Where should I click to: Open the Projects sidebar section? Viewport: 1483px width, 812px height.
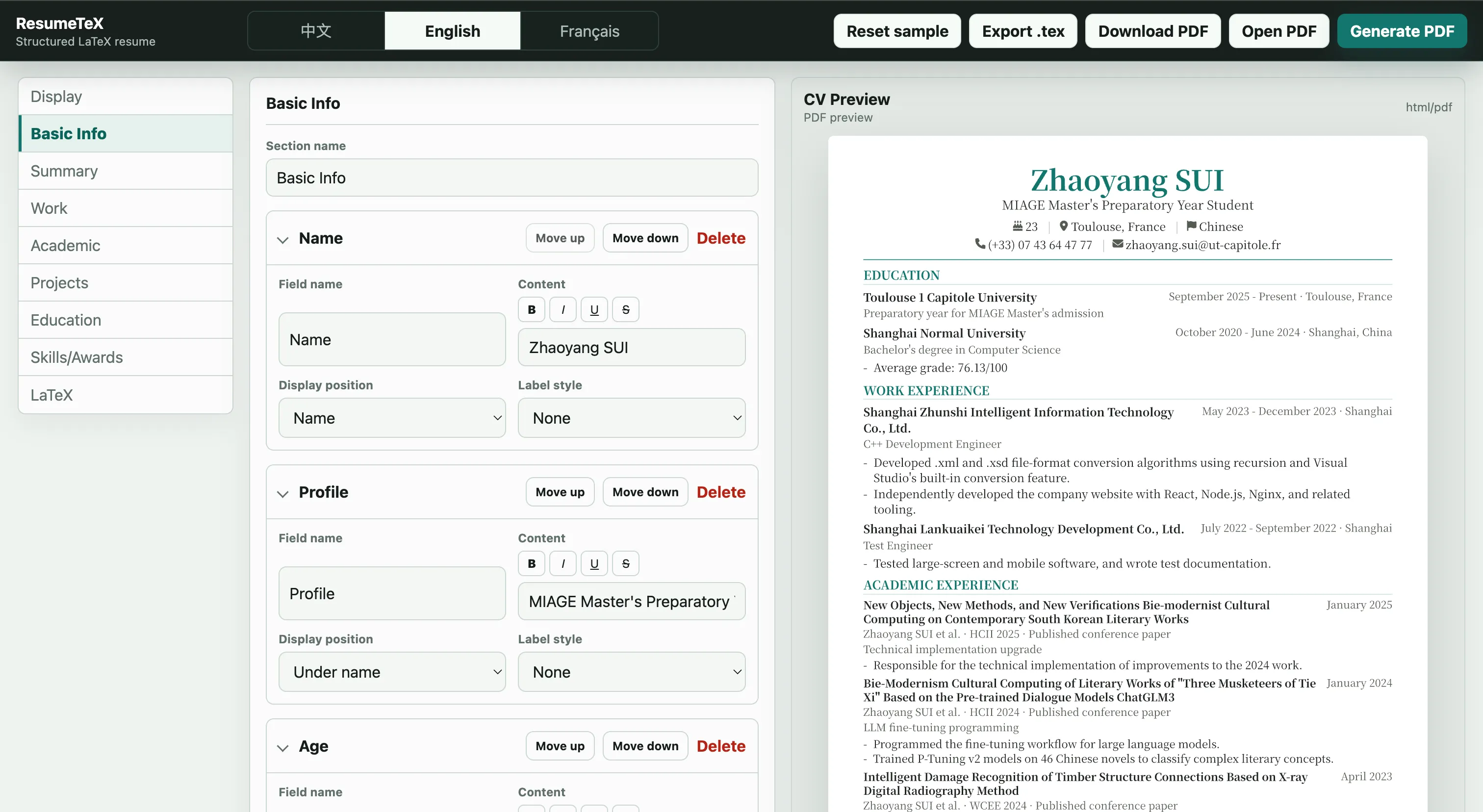(126, 282)
